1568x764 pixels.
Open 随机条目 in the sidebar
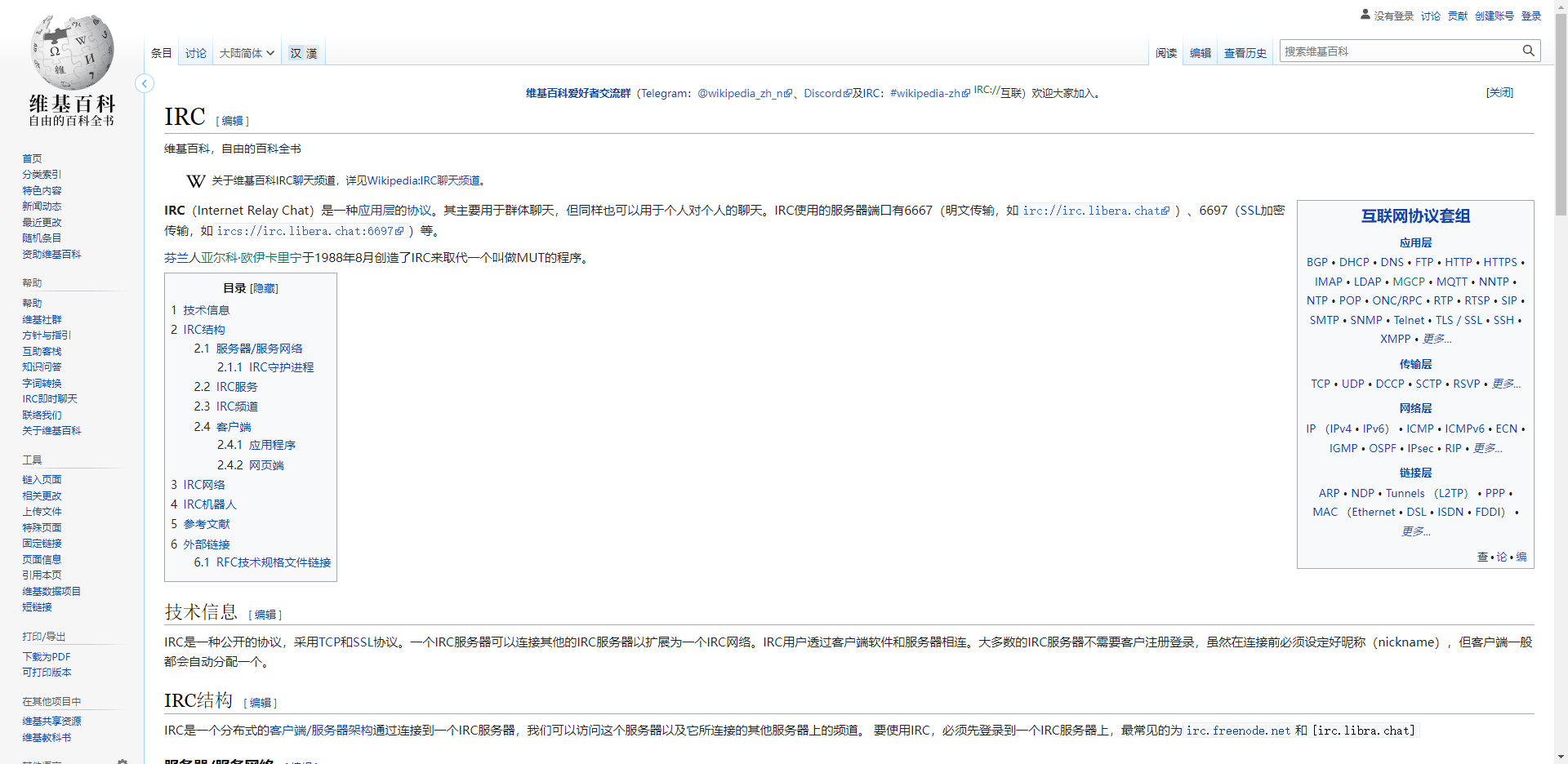coord(42,238)
